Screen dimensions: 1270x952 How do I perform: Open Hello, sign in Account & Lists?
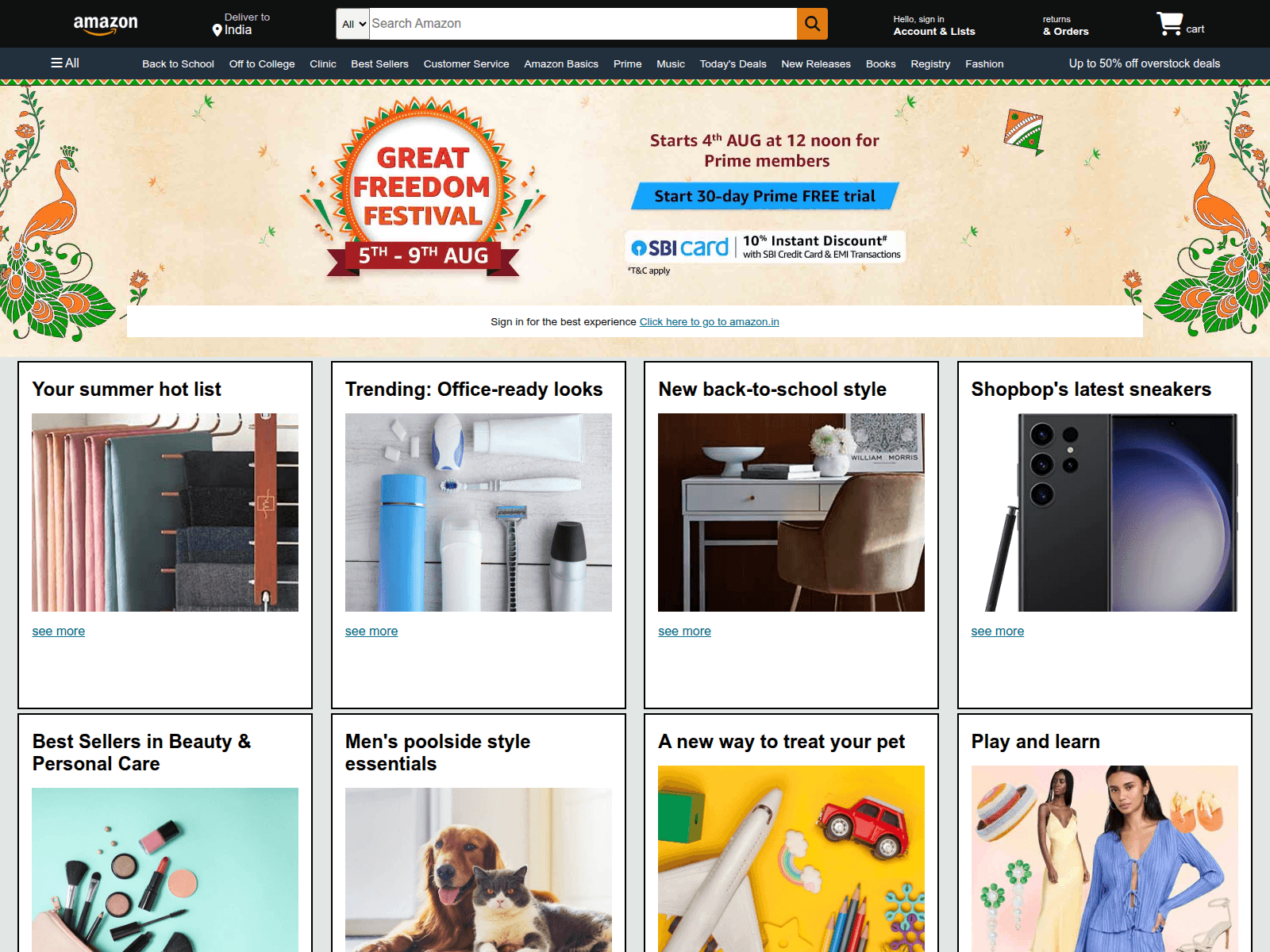pyautogui.click(x=934, y=25)
